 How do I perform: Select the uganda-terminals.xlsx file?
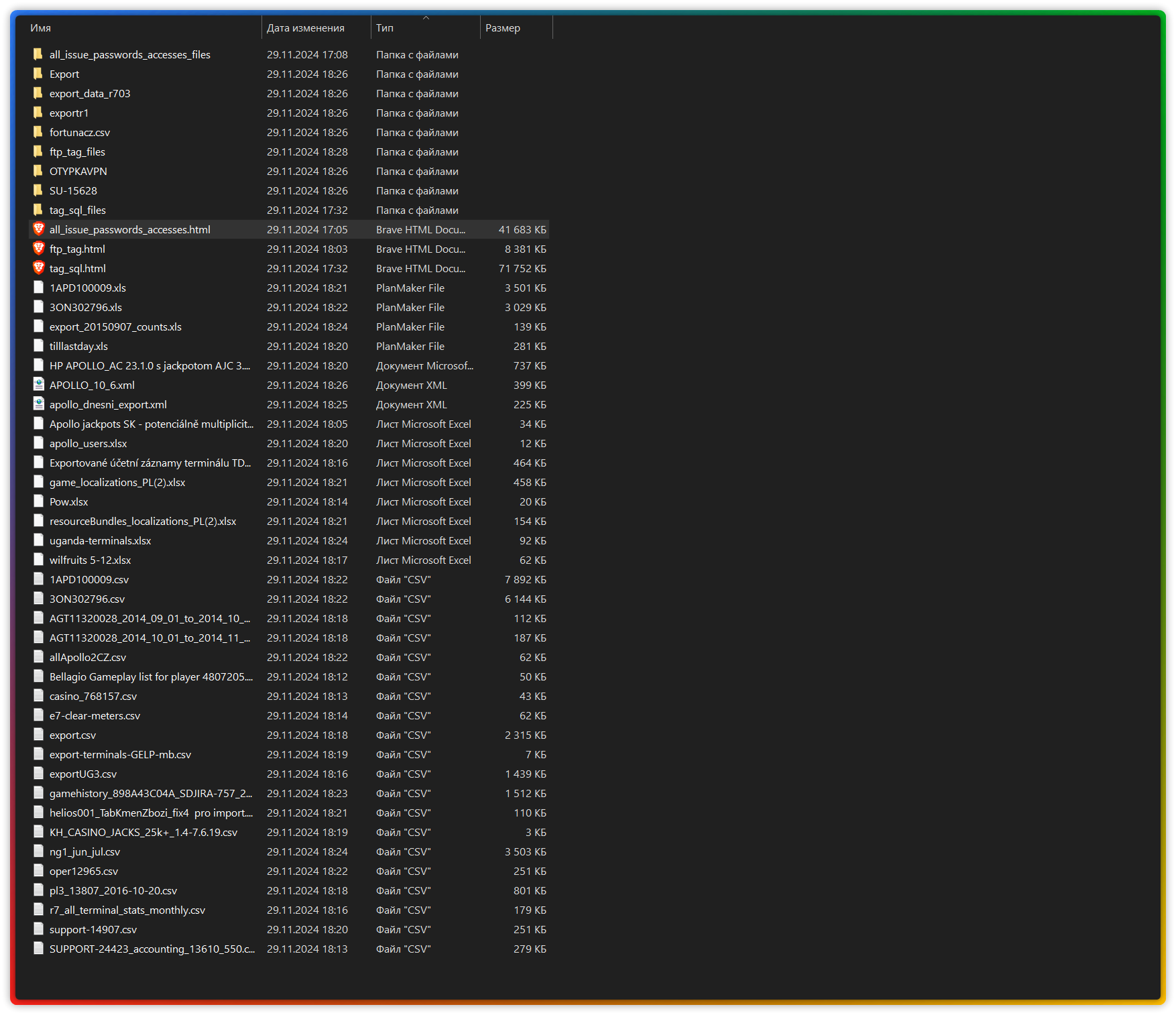click(289, 540)
